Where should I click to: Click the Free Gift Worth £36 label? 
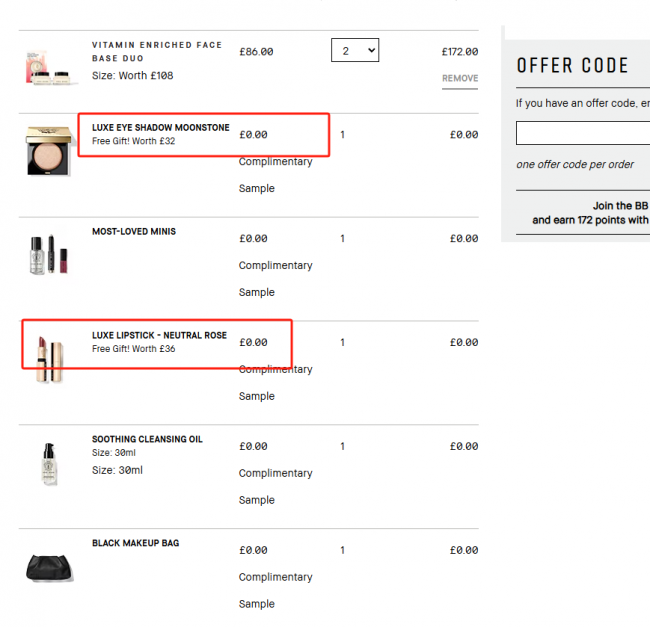tap(133, 349)
